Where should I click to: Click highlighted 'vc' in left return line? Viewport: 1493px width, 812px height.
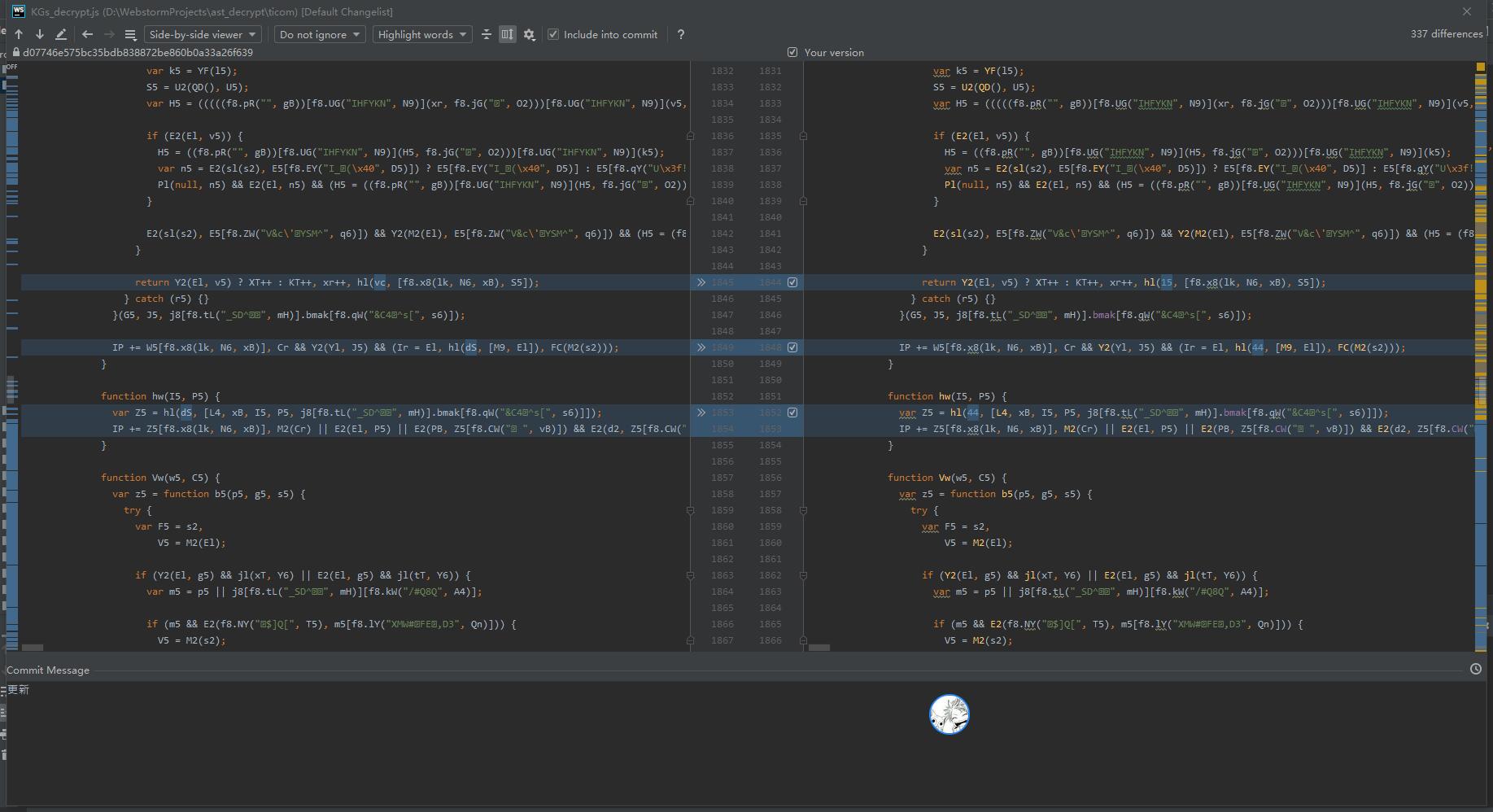[380, 282]
